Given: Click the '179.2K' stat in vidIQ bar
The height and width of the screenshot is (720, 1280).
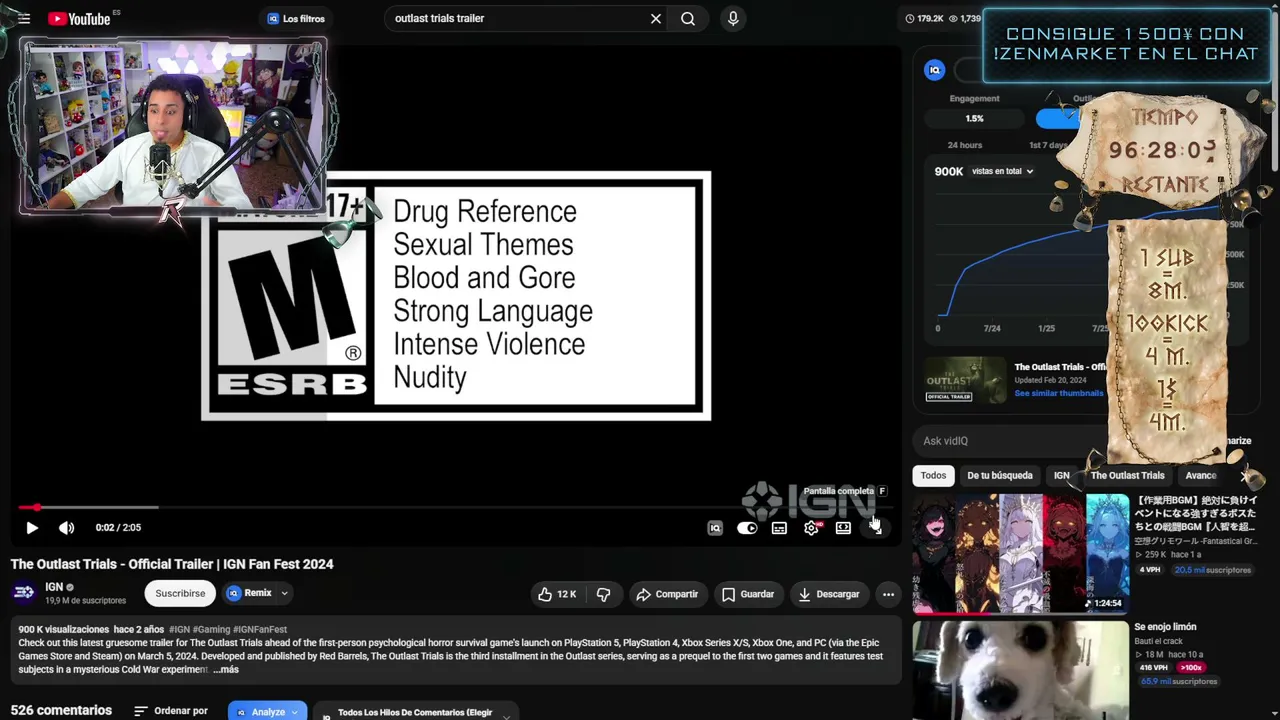Looking at the screenshot, I should click(x=925, y=18).
